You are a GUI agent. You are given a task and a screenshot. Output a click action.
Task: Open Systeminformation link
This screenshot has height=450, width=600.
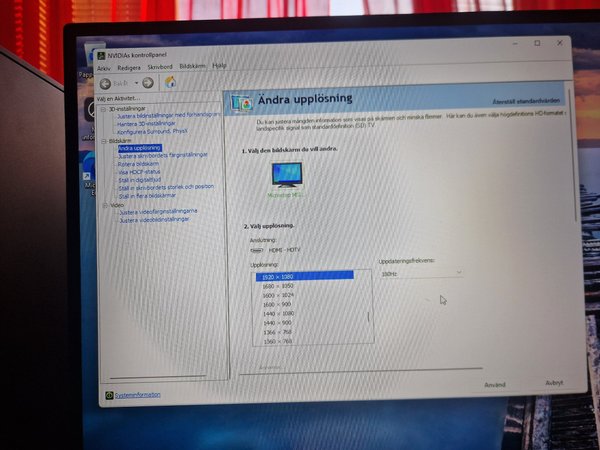[137, 395]
